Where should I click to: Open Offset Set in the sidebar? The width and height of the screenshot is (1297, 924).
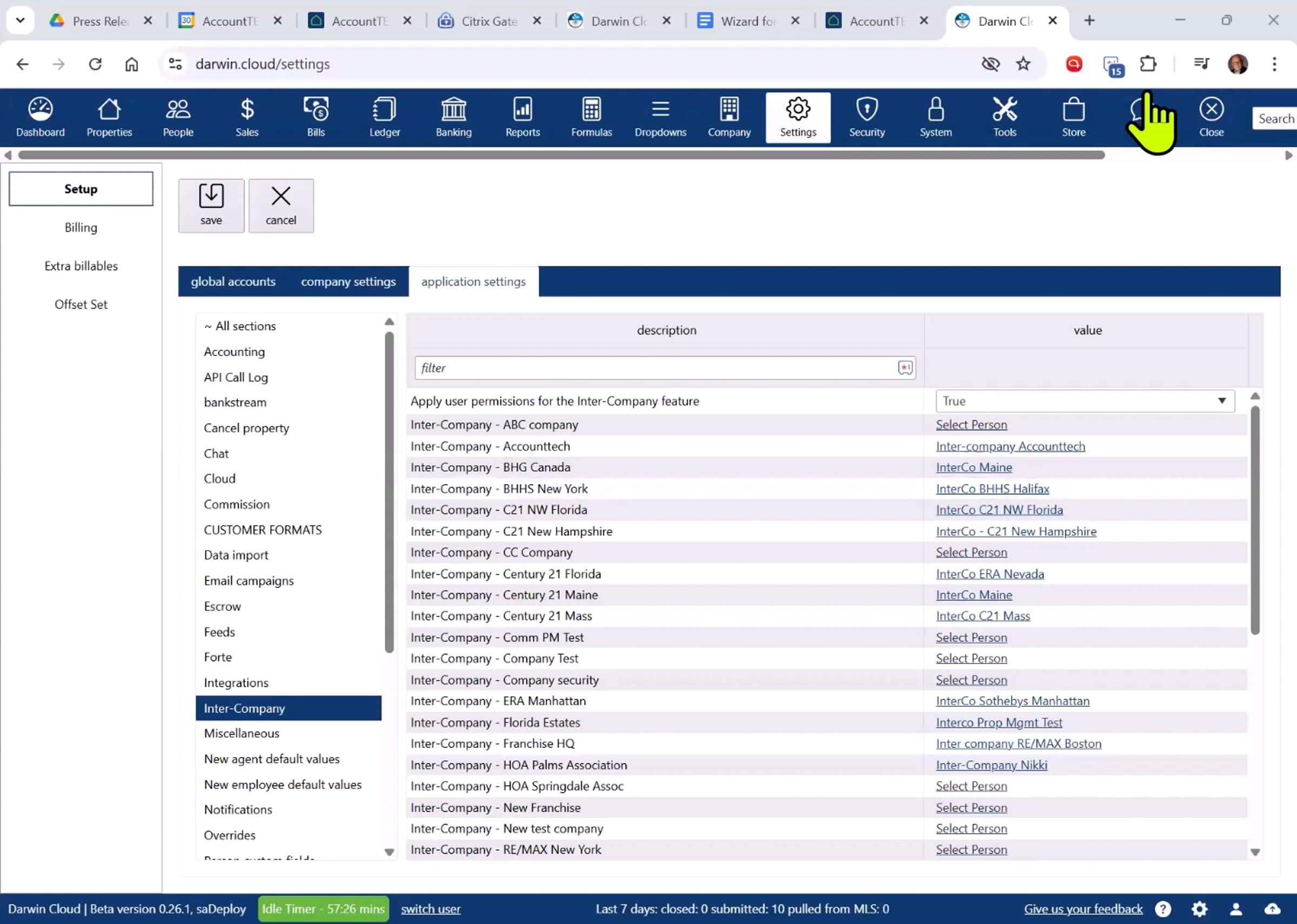tap(81, 304)
